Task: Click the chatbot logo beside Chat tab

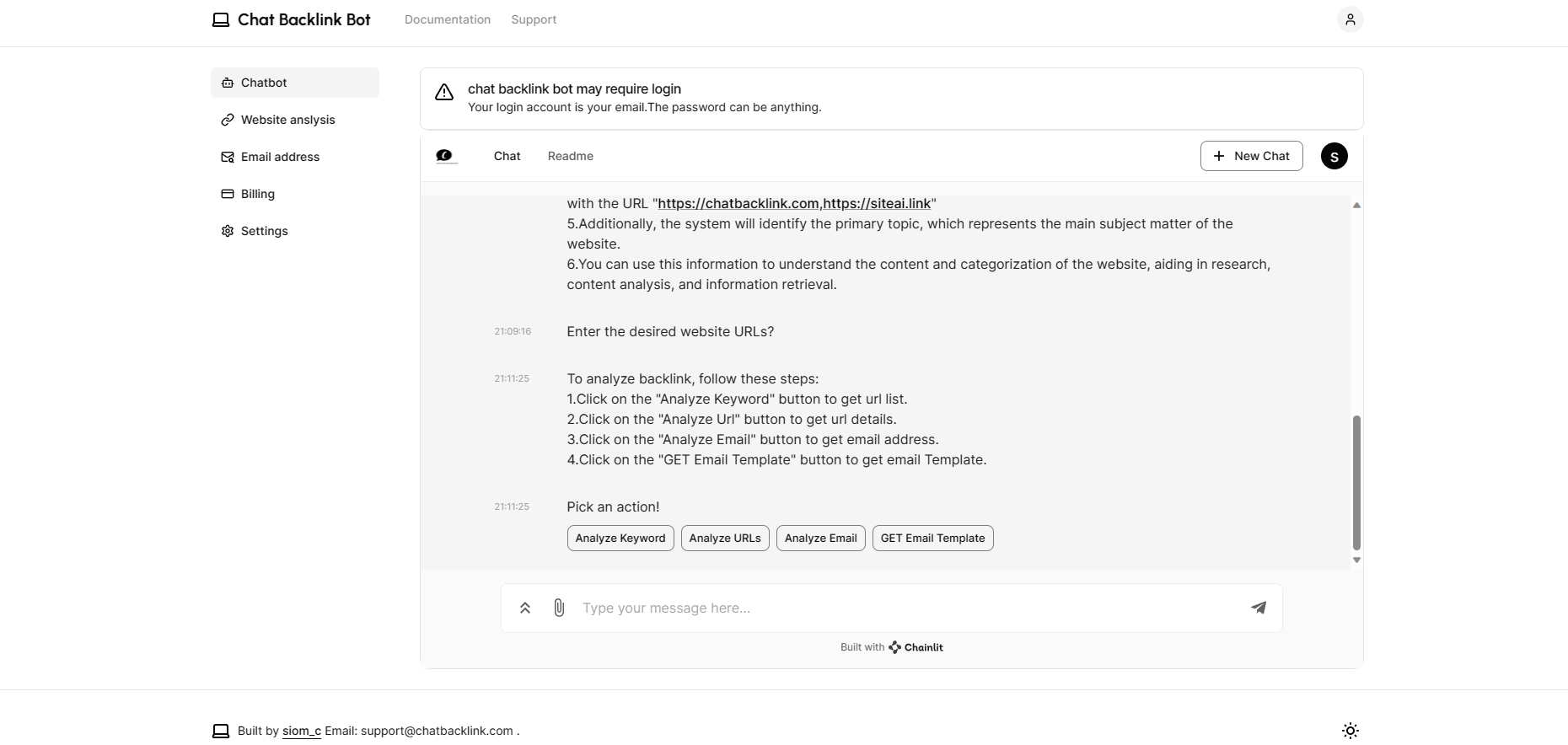Action: (446, 156)
